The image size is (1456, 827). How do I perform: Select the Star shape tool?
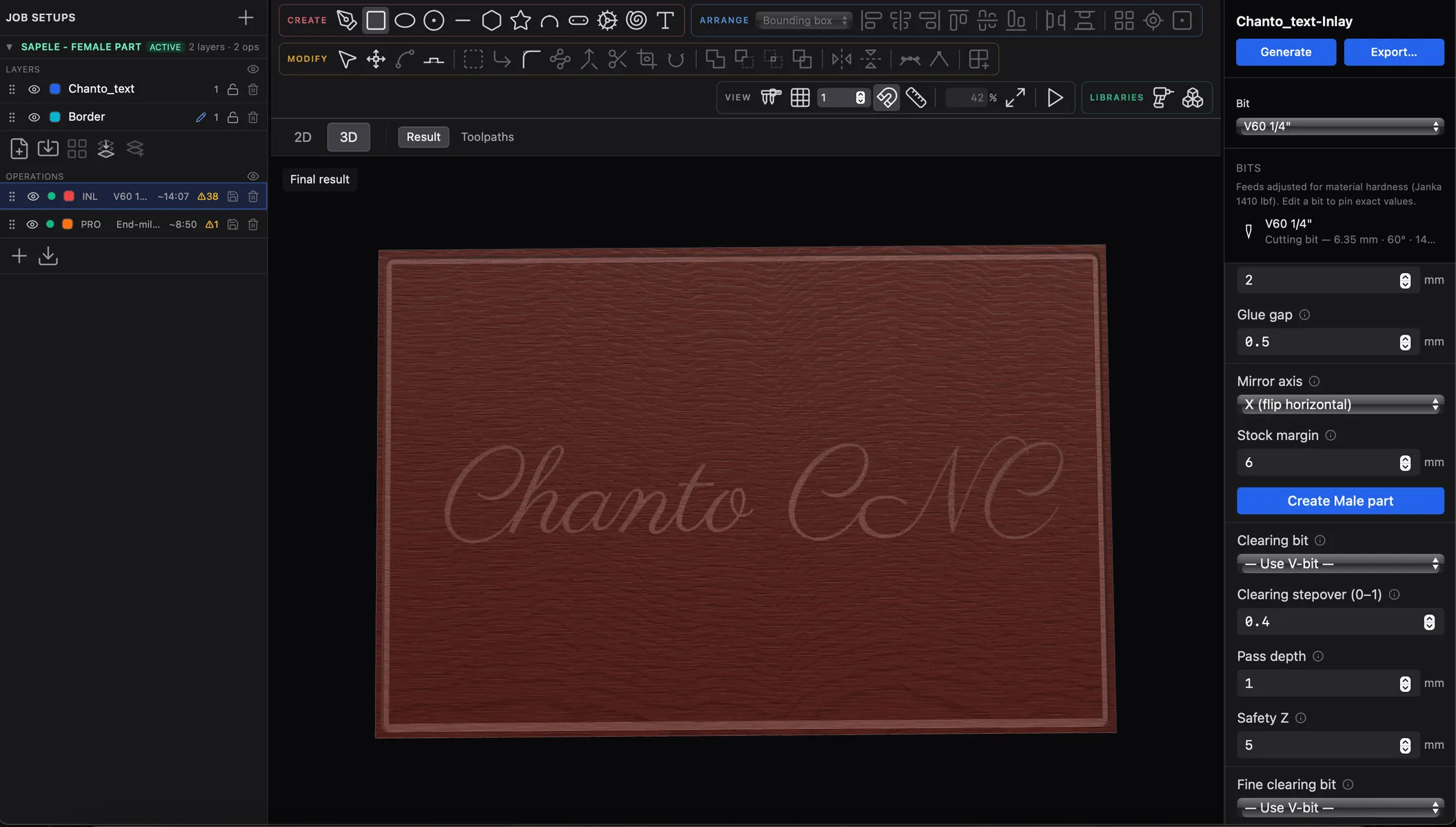[x=520, y=20]
